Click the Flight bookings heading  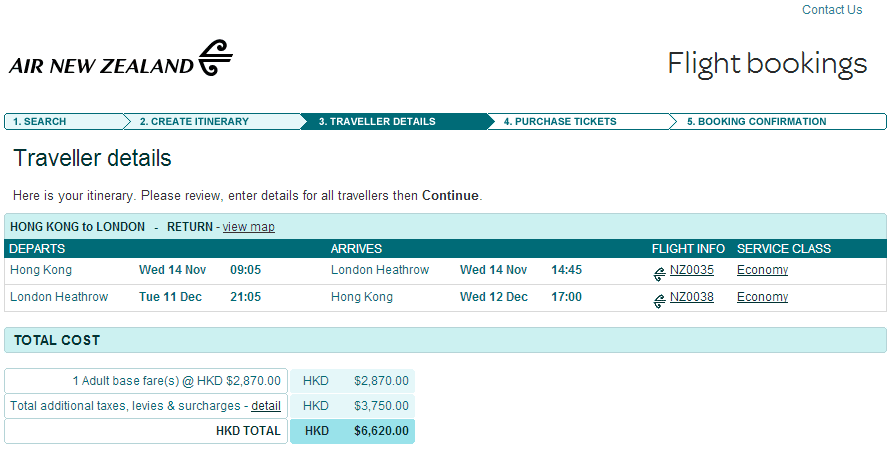(x=767, y=64)
